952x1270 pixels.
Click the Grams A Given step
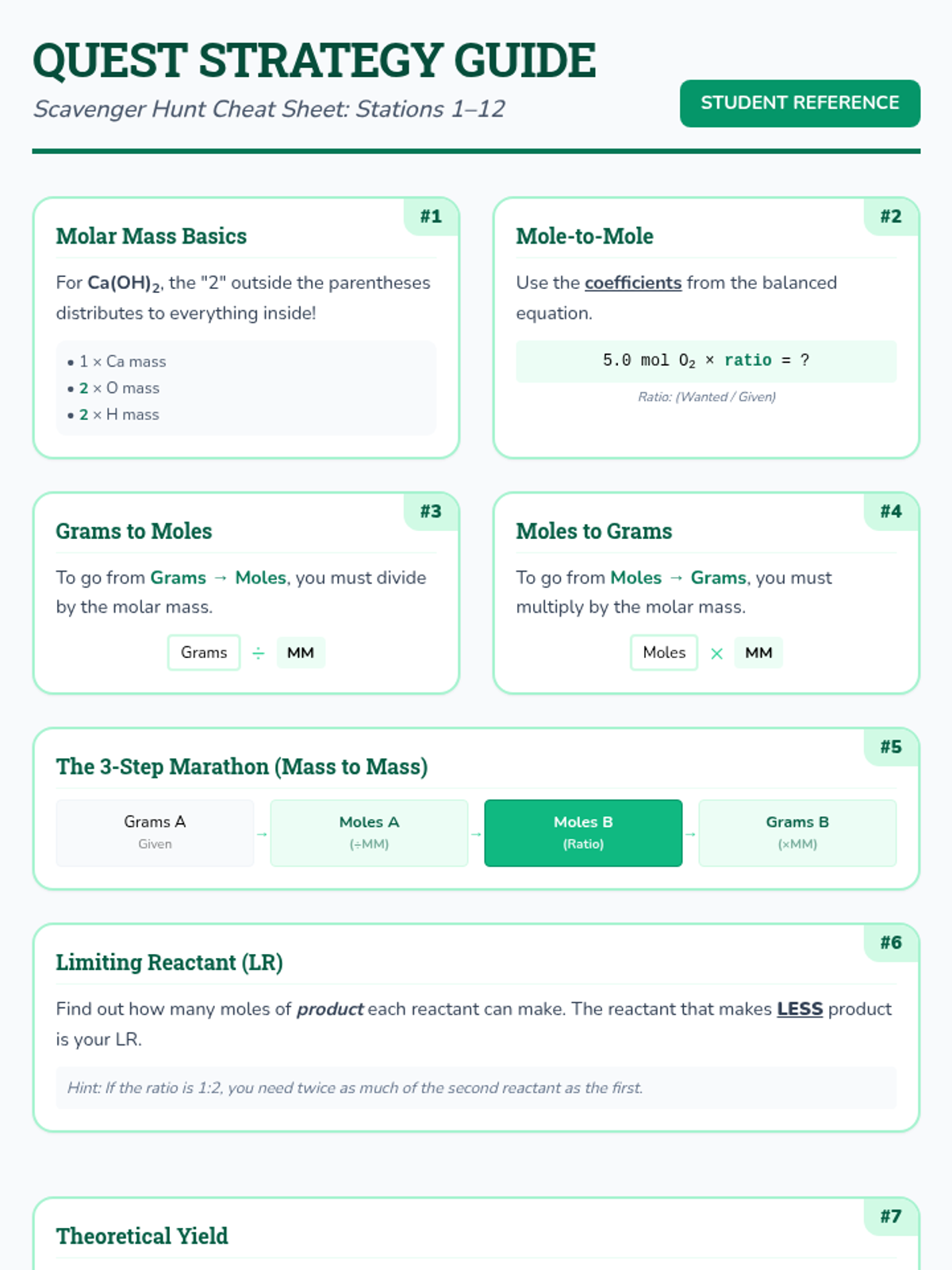click(155, 833)
